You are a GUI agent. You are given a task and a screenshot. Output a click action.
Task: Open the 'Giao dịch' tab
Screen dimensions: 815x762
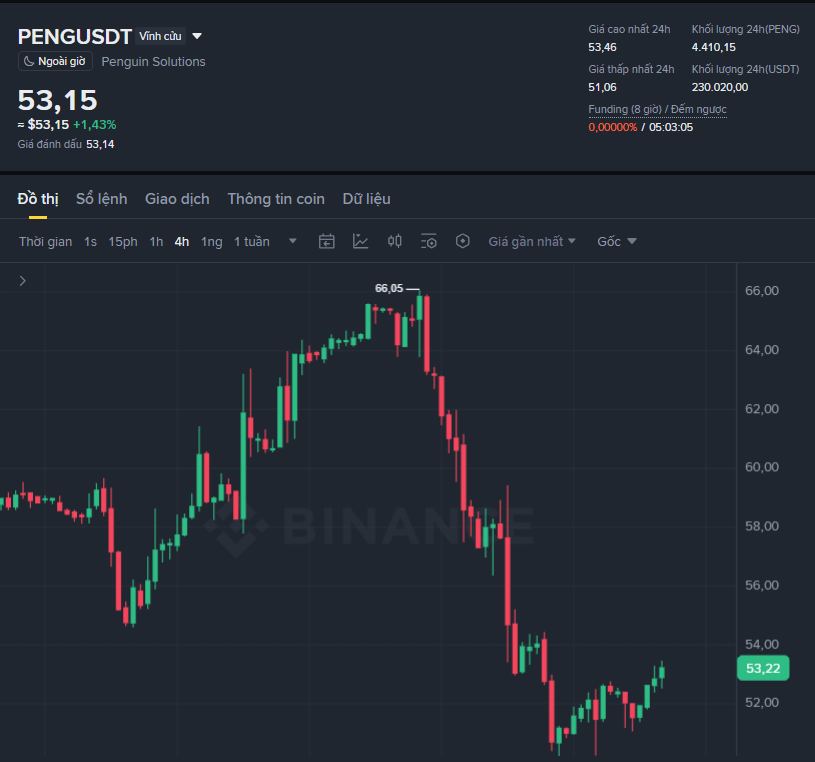[177, 199]
